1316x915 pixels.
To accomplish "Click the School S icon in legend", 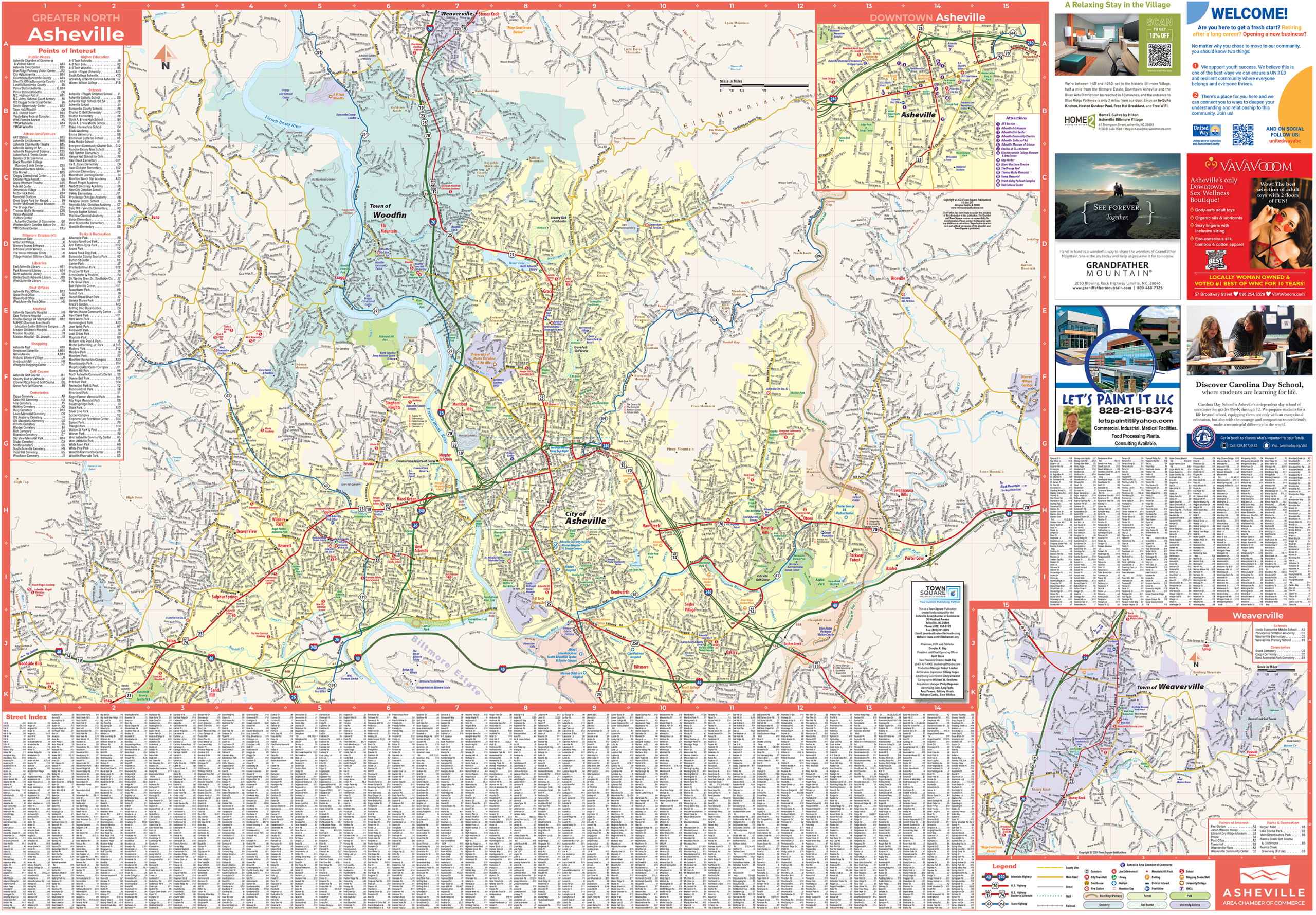I will pos(1182,872).
